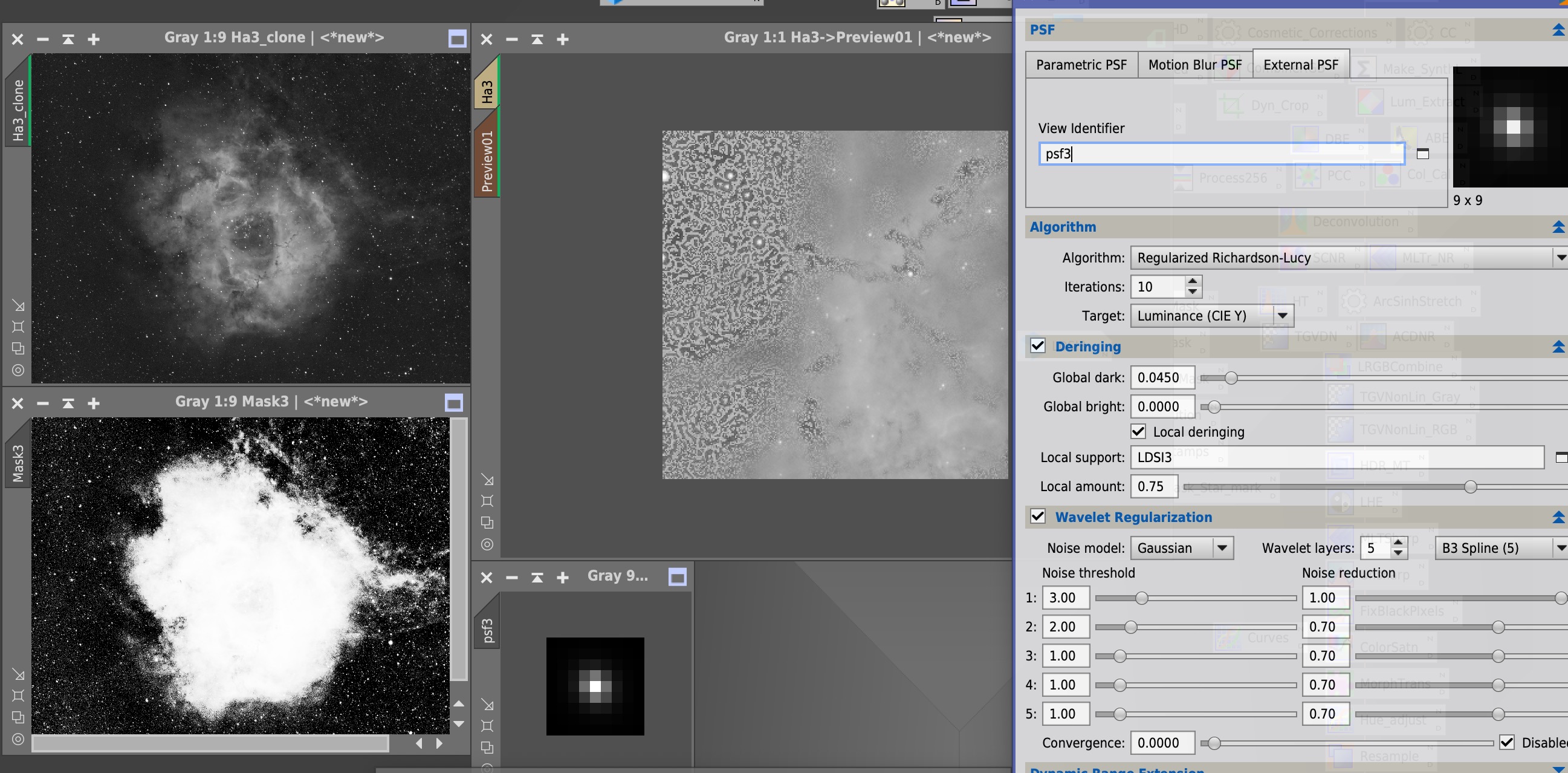Click the diagonal arrow icon in psf3 window strip
This screenshot has height=773, width=1568.
click(x=488, y=704)
